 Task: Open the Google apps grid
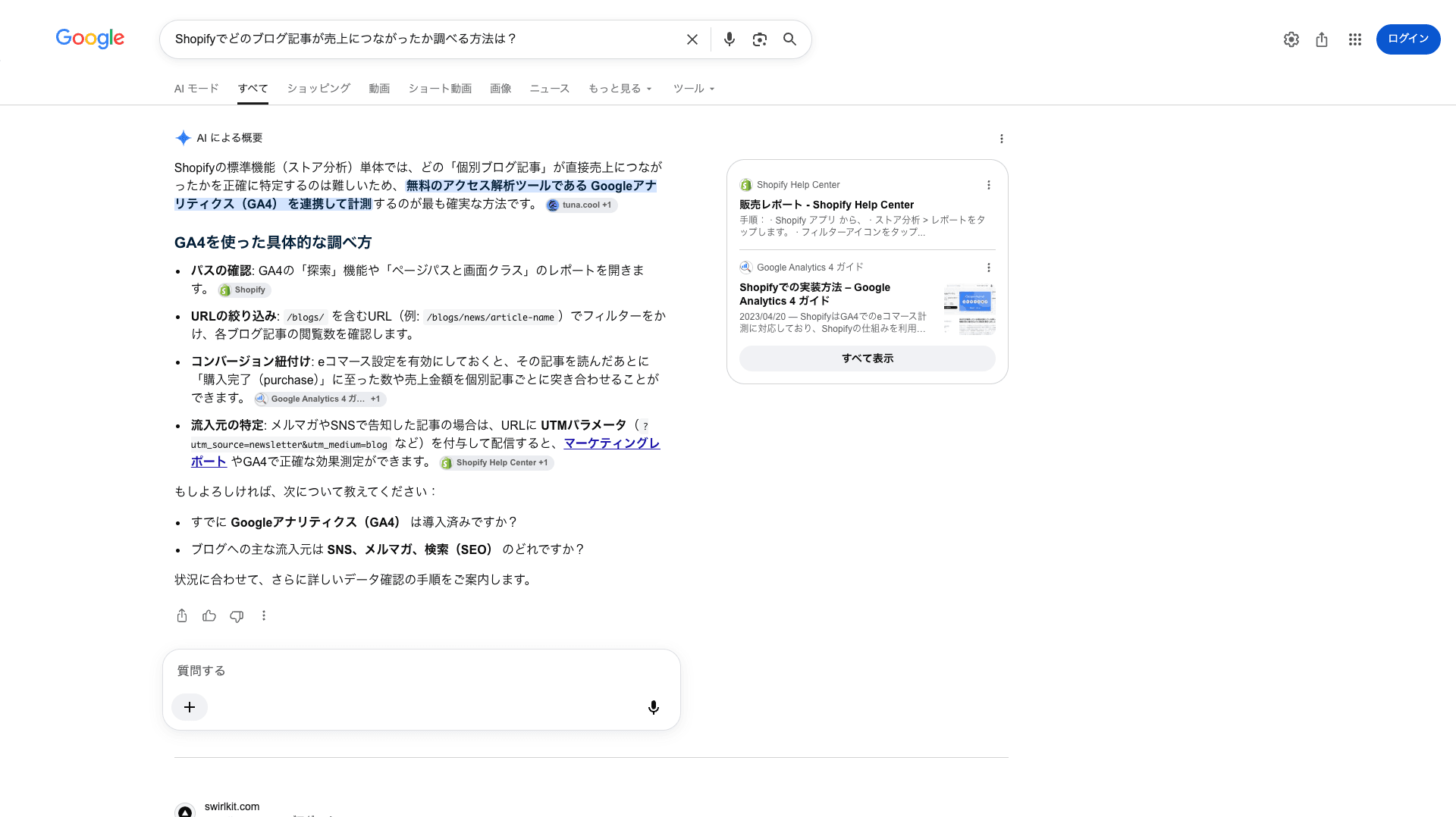1354,39
